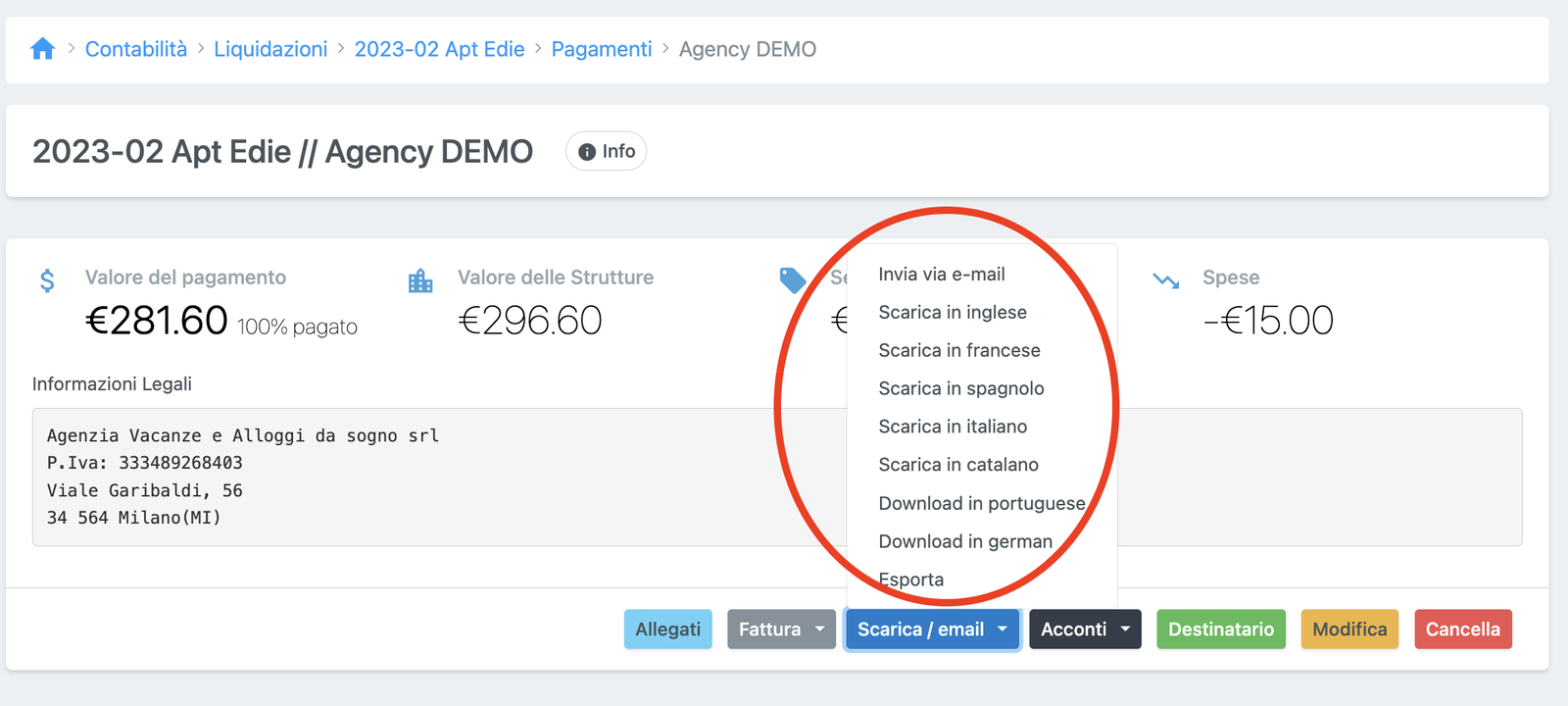Select Scarica in inglese option
Screen dimensions: 1568x706
click(953, 313)
